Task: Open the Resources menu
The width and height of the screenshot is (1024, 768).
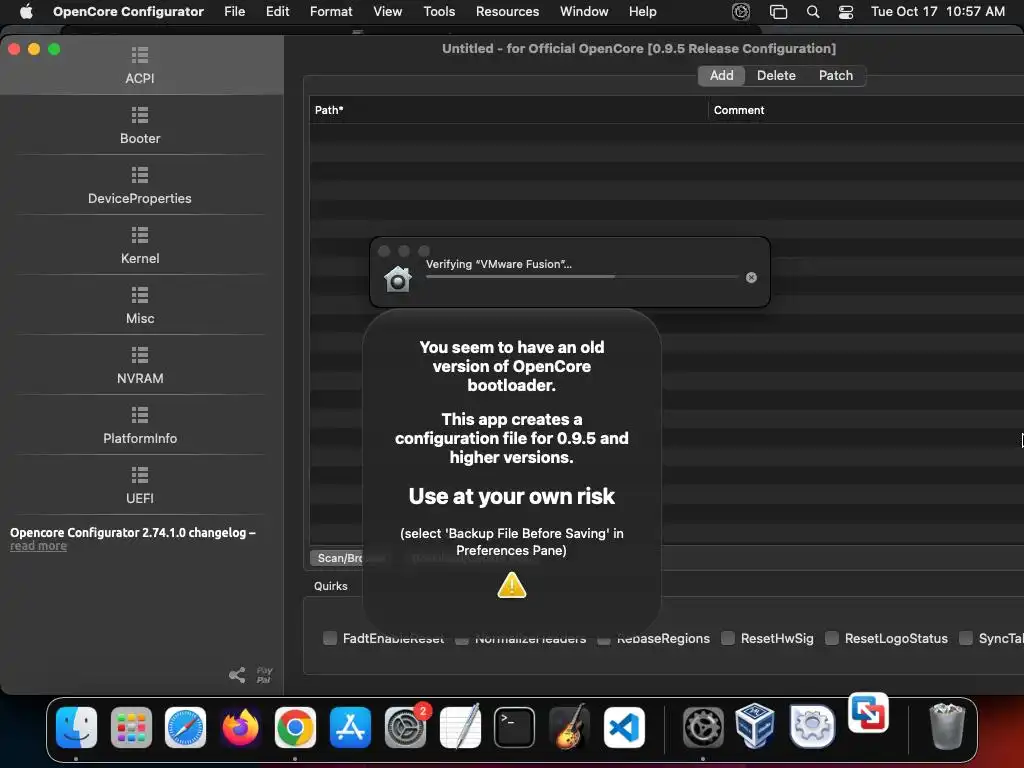Action: pyautogui.click(x=507, y=12)
